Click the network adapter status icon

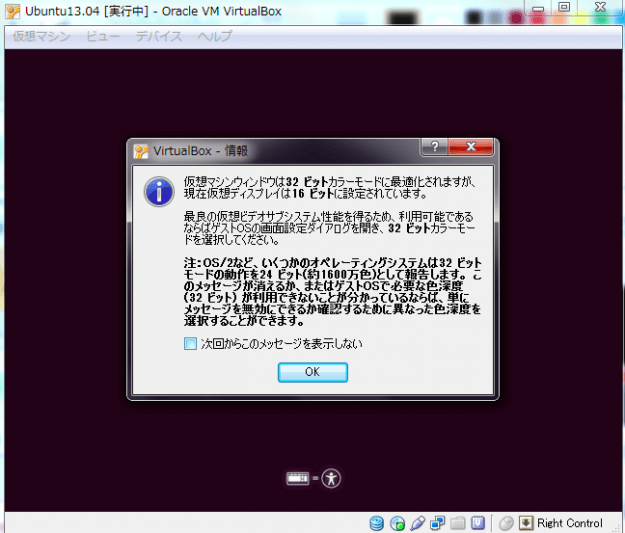click(438, 523)
